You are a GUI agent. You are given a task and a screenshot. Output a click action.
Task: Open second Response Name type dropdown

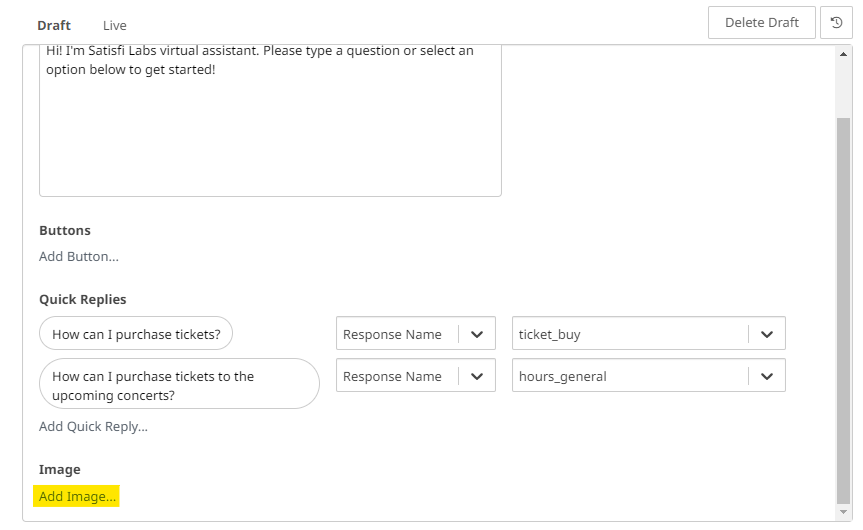click(x=397, y=377)
